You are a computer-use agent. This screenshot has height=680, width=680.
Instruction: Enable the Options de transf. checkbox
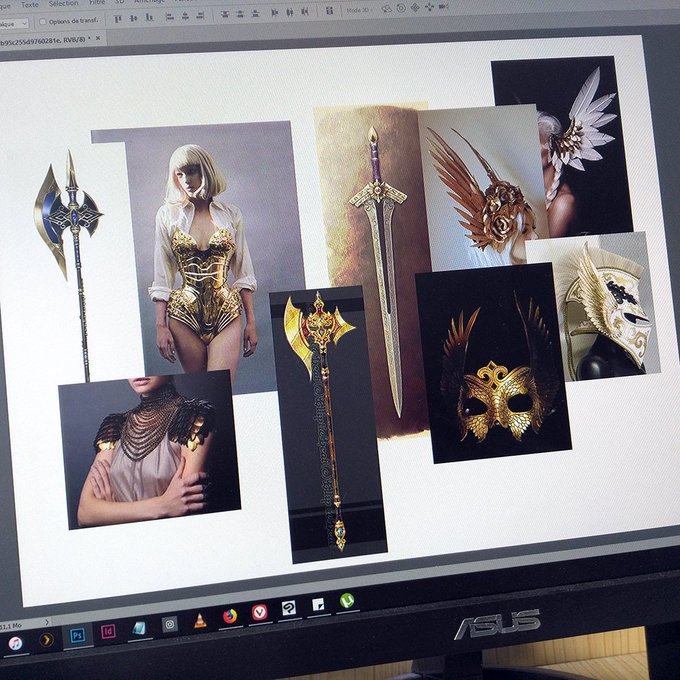[43, 22]
